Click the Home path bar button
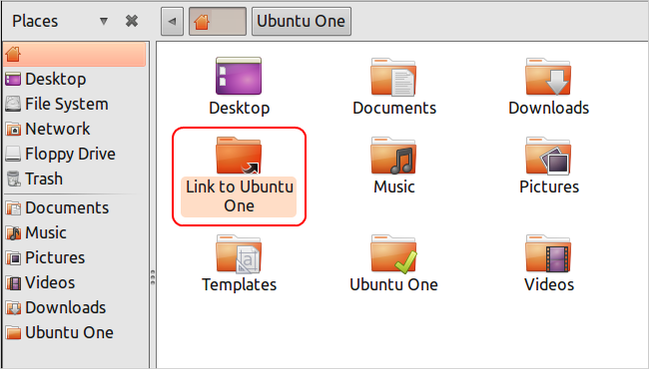 (218, 21)
